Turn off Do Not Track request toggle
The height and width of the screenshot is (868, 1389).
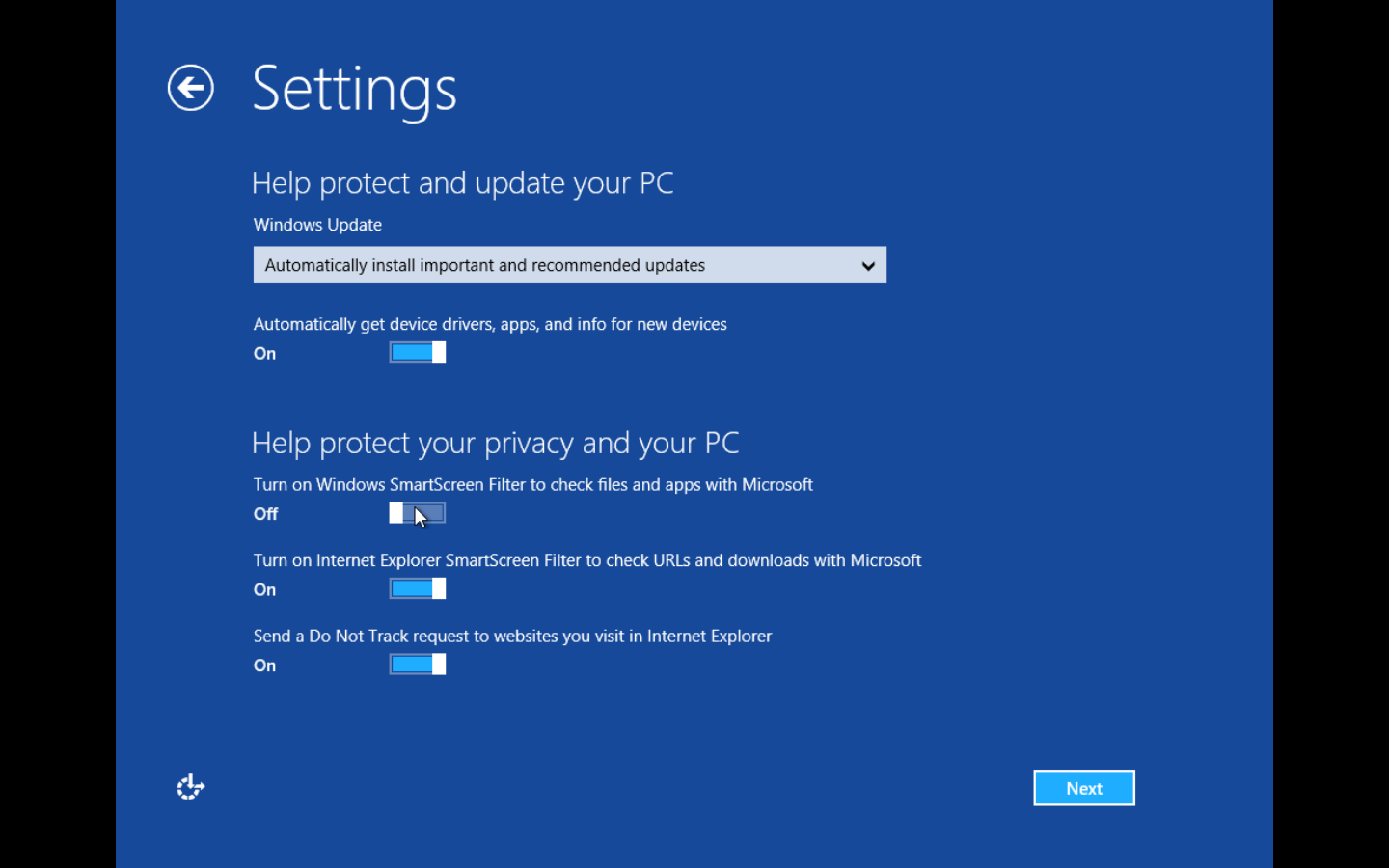coord(417,664)
